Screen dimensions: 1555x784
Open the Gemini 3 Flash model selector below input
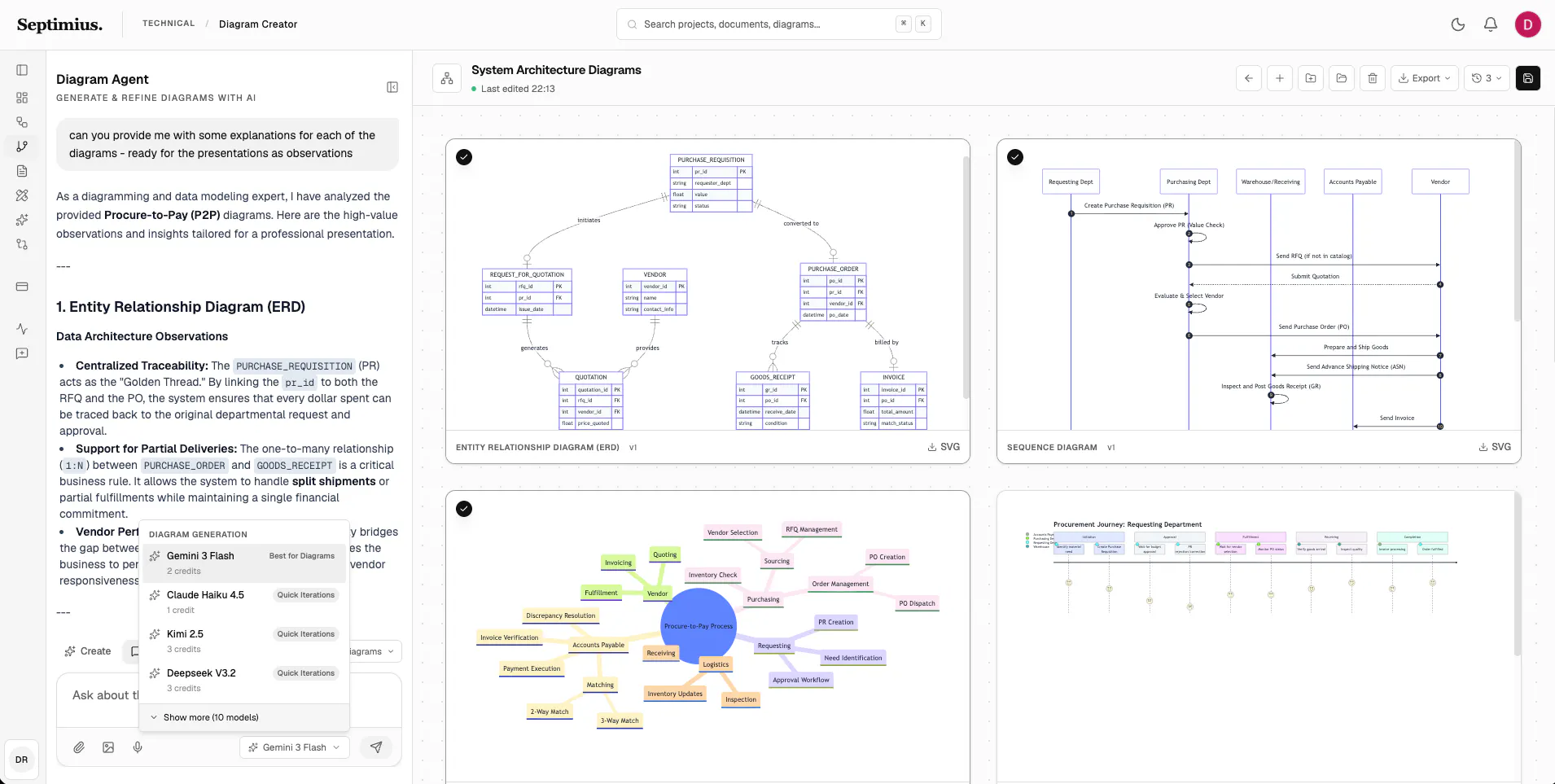pos(295,747)
